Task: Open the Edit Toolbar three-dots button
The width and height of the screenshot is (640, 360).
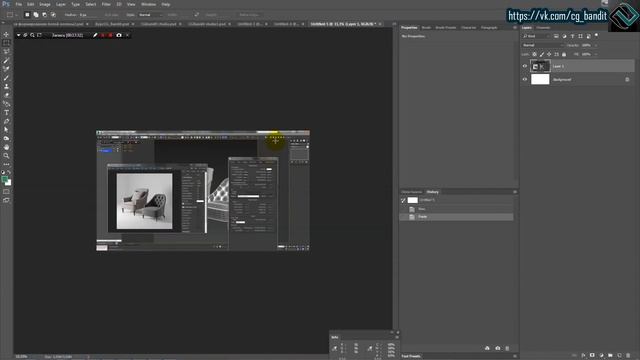Action: 6,164
